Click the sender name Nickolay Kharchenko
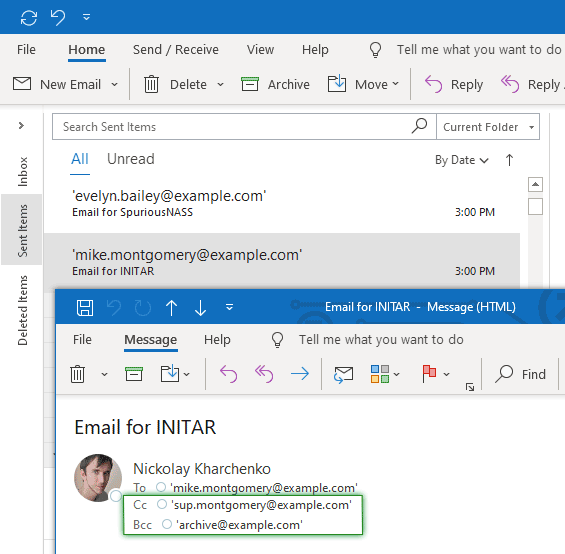Image resolution: width=565 pixels, height=554 pixels. coord(202,469)
